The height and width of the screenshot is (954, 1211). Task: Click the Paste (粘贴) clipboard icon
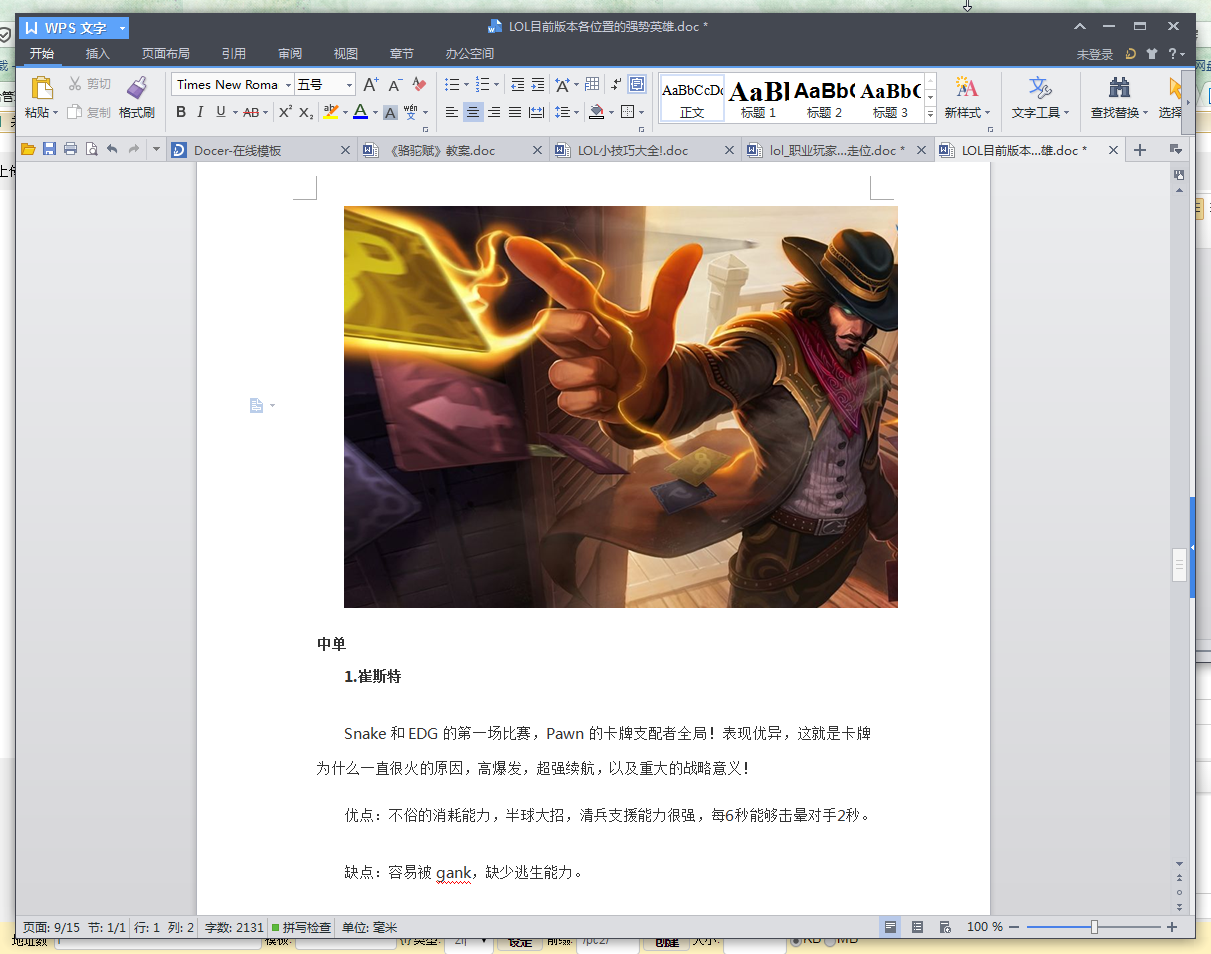coord(41,88)
